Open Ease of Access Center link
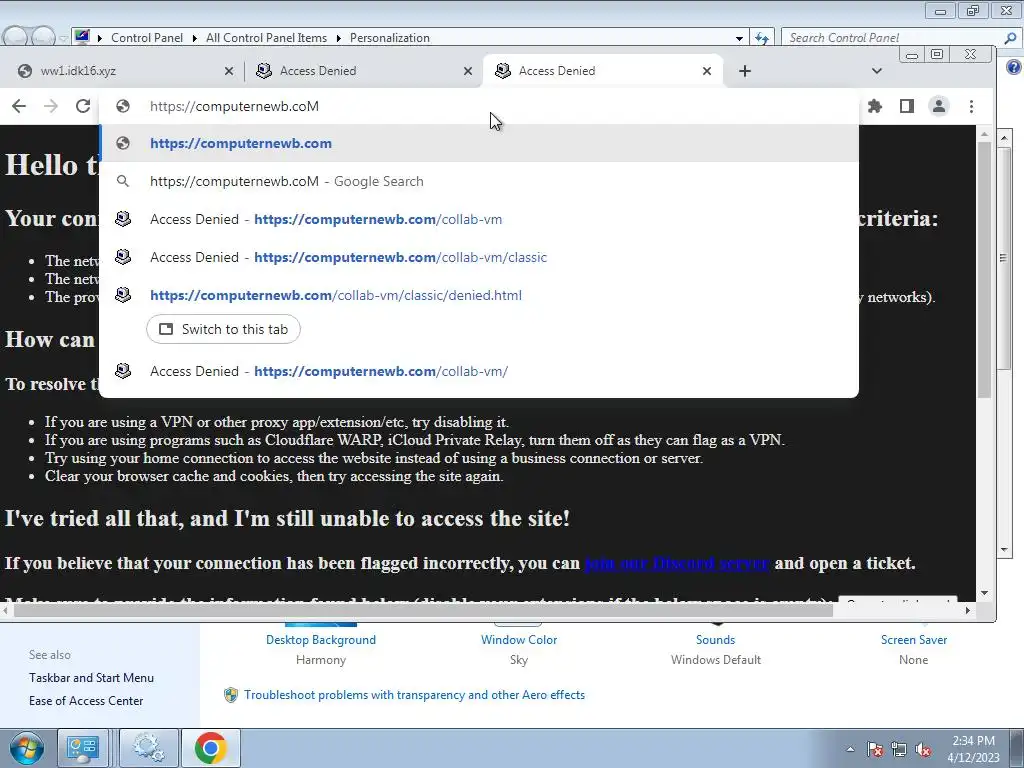Image resolution: width=1024 pixels, height=768 pixels. click(x=86, y=701)
